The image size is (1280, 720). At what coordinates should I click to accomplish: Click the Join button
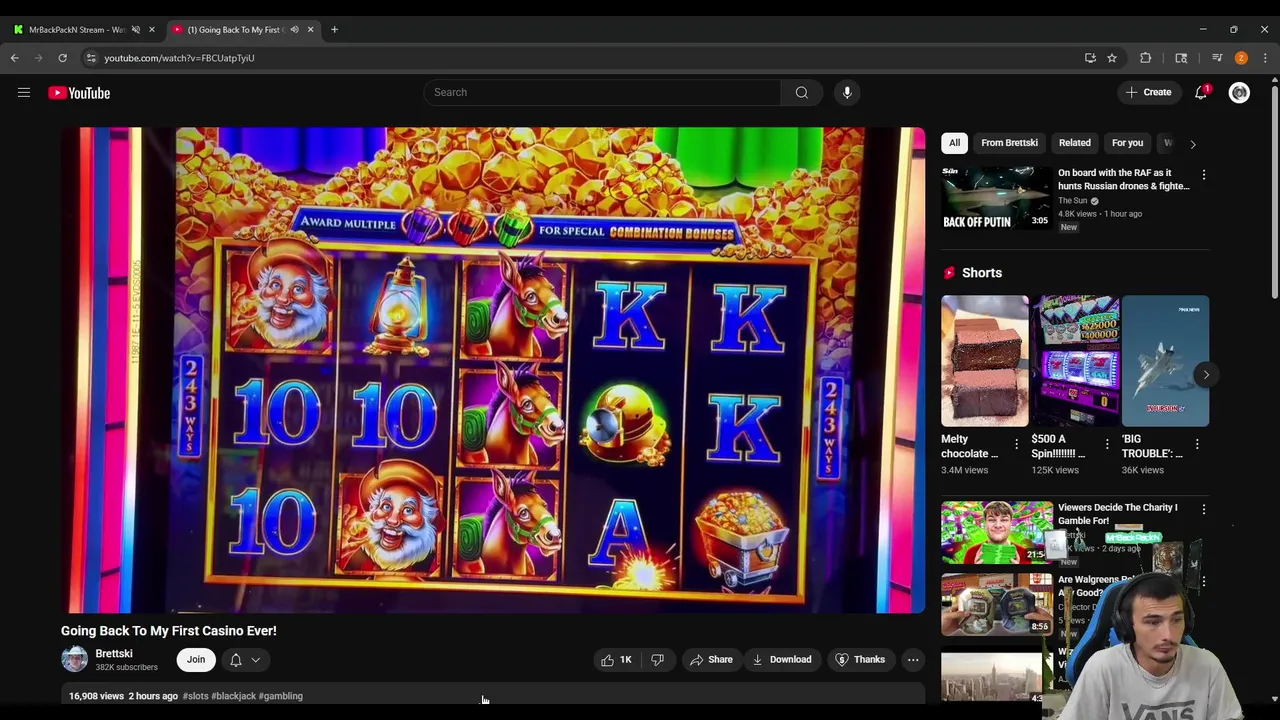tap(196, 660)
